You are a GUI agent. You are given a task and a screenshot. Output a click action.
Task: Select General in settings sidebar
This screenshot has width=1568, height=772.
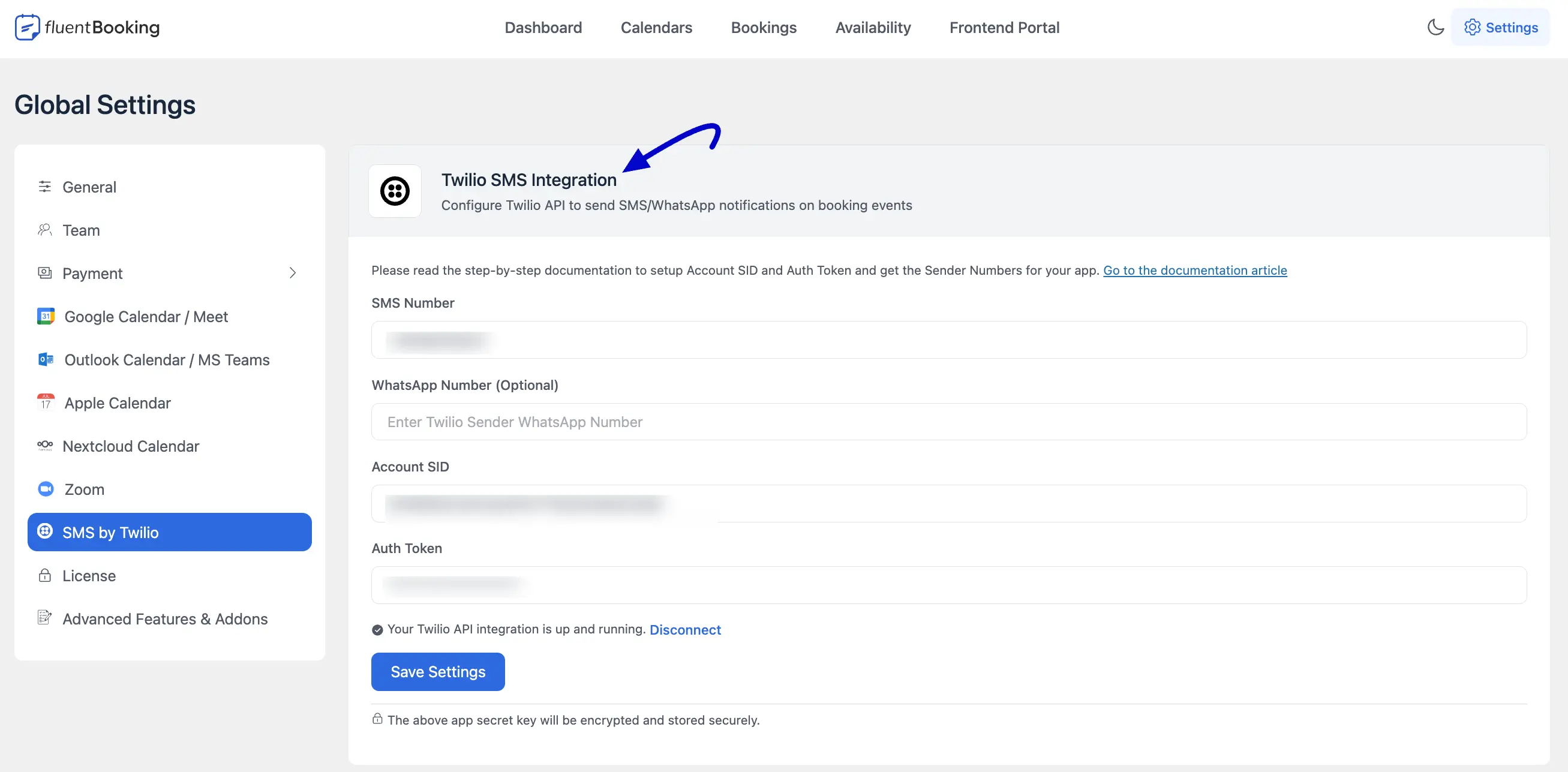169,187
